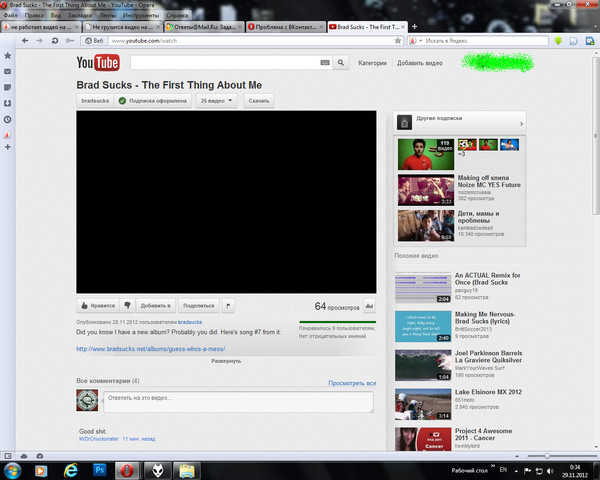Show video statistics chart icon
The height and width of the screenshot is (480, 600).
(369, 306)
